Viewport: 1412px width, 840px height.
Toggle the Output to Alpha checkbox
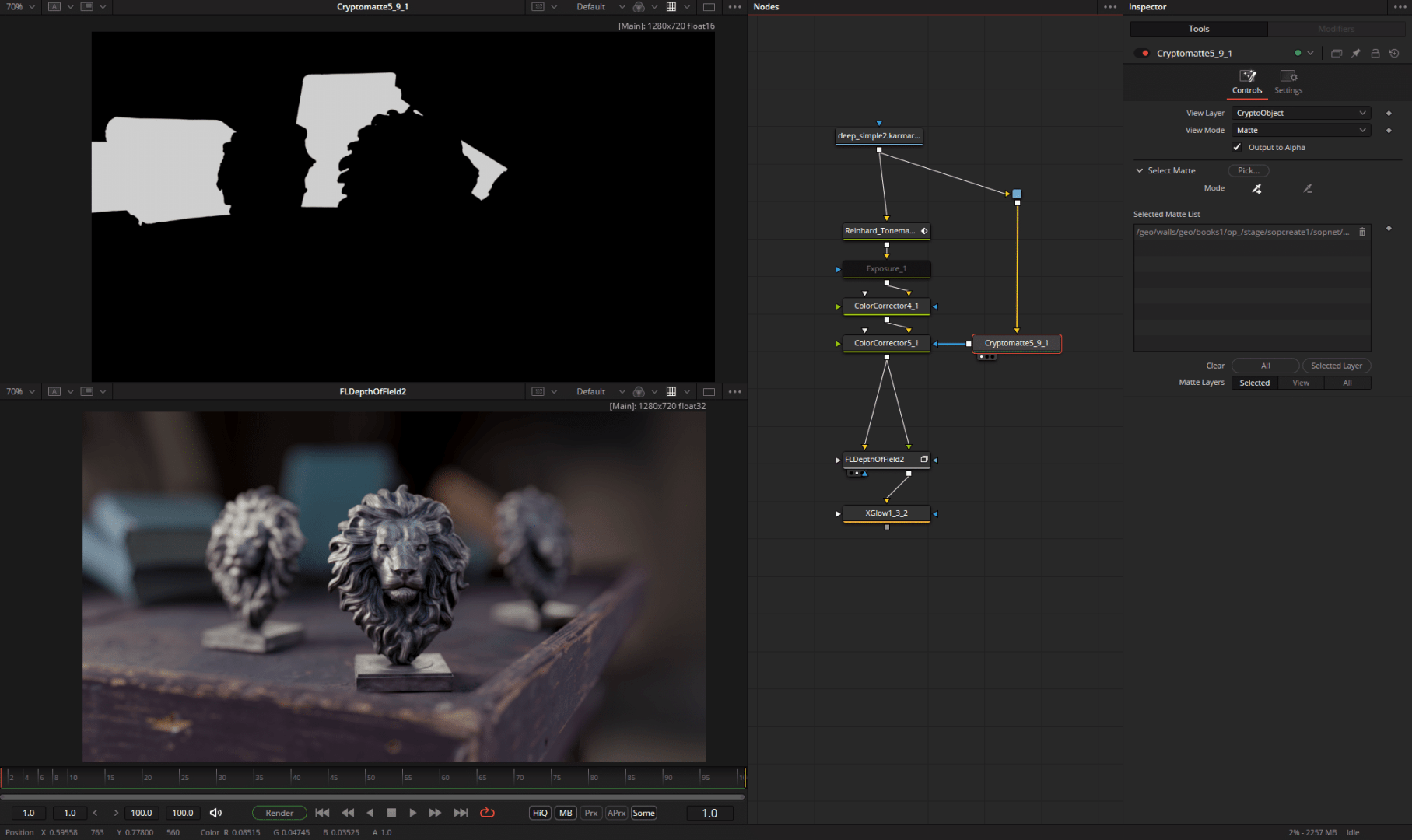(1237, 147)
